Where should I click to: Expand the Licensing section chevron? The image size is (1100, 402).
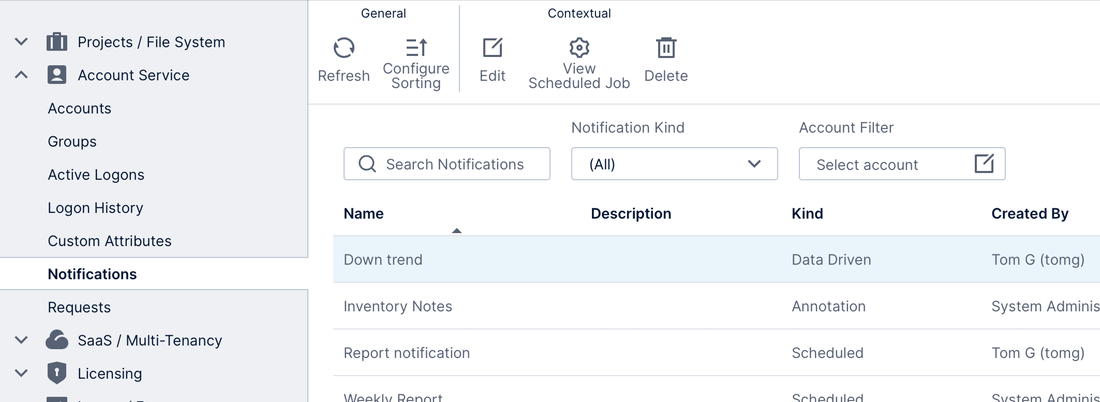[x=21, y=373]
